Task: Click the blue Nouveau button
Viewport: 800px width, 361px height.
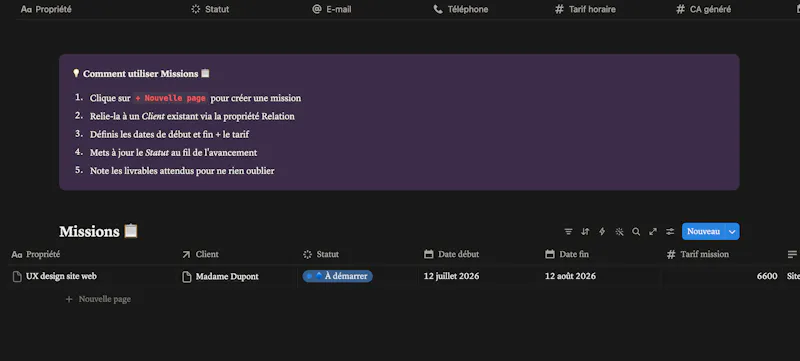Action: [x=704, y=231]
